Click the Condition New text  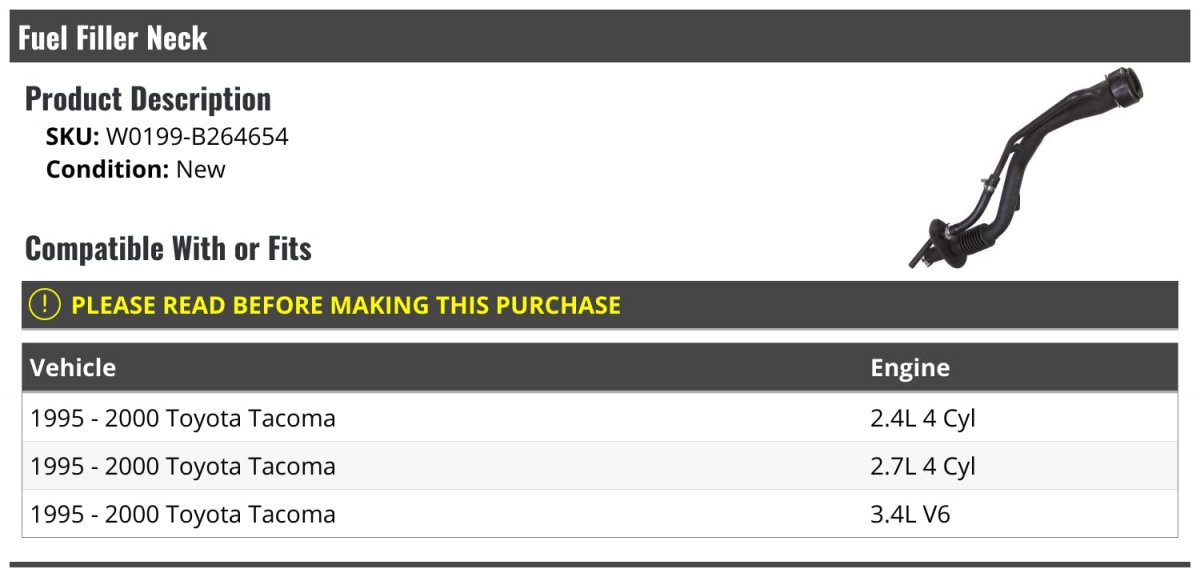136,169
